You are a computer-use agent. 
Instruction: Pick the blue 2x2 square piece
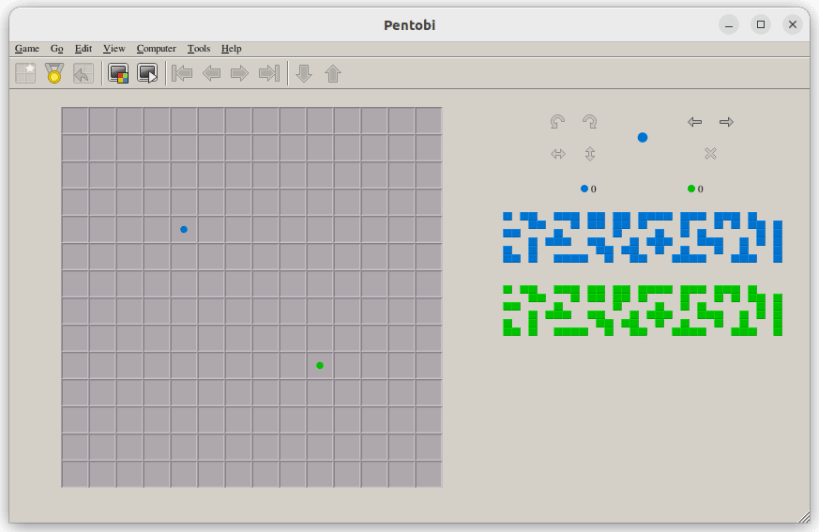pos(596,220)
